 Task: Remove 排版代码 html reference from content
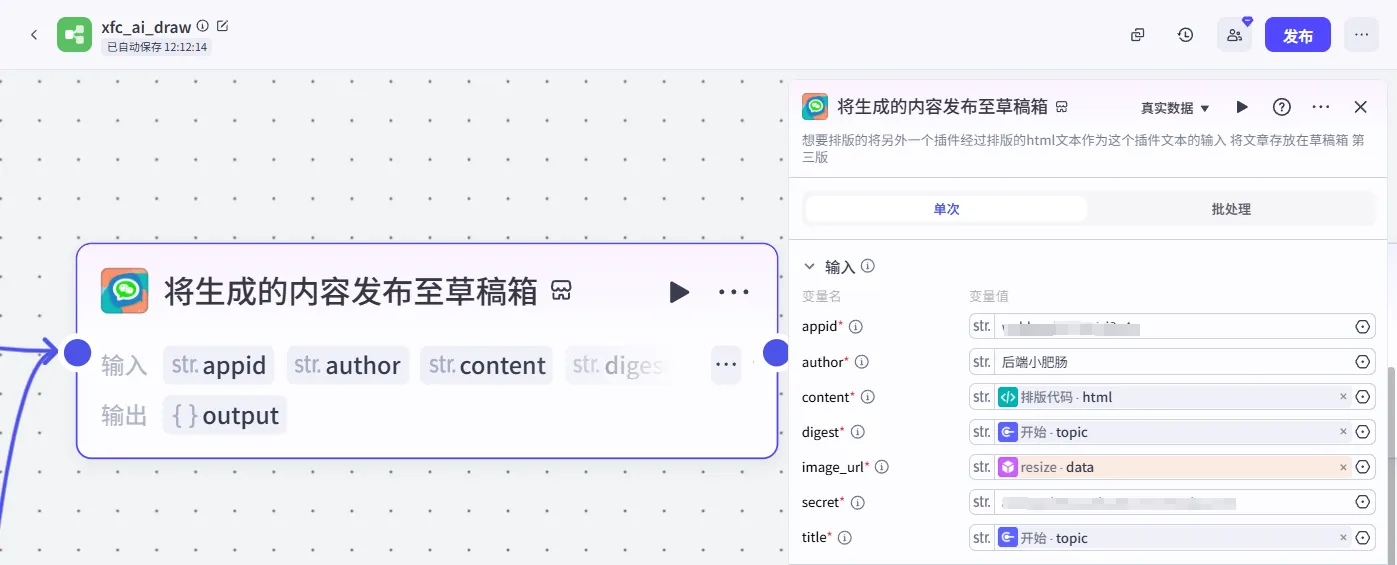(1343, 397)
